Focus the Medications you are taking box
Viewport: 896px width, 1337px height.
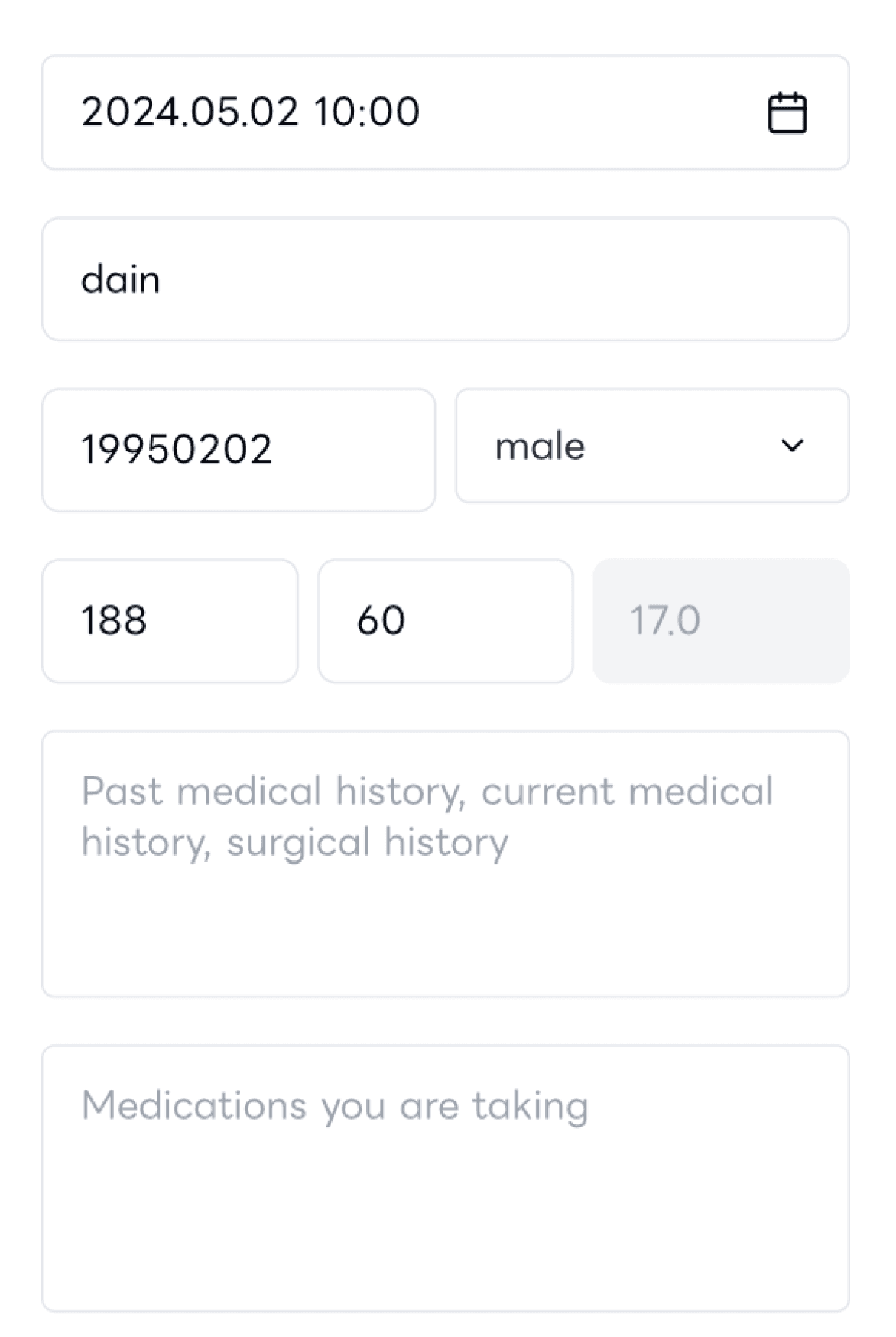coord(445,1178)
